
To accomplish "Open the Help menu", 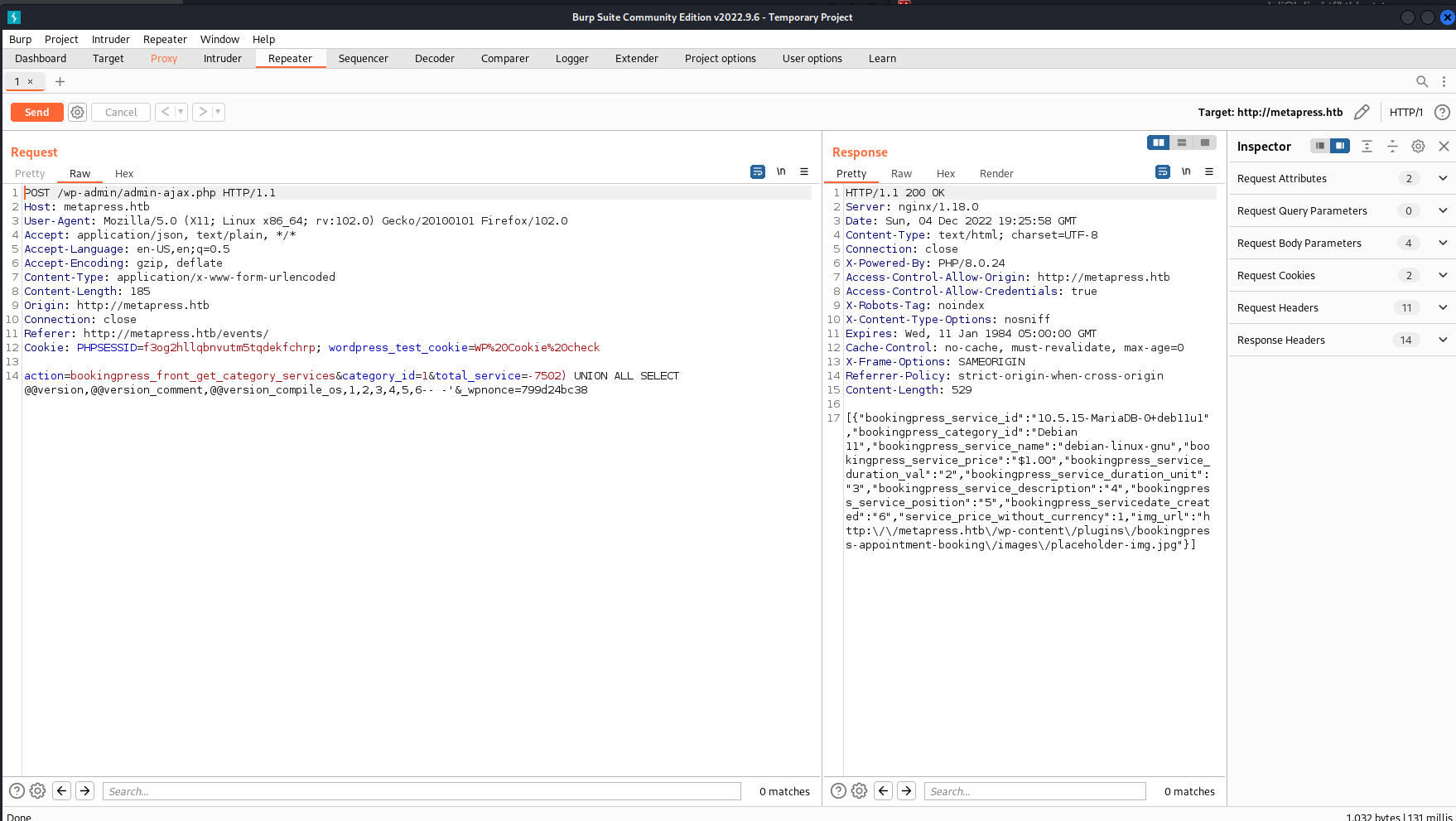I will click(263, 39).
